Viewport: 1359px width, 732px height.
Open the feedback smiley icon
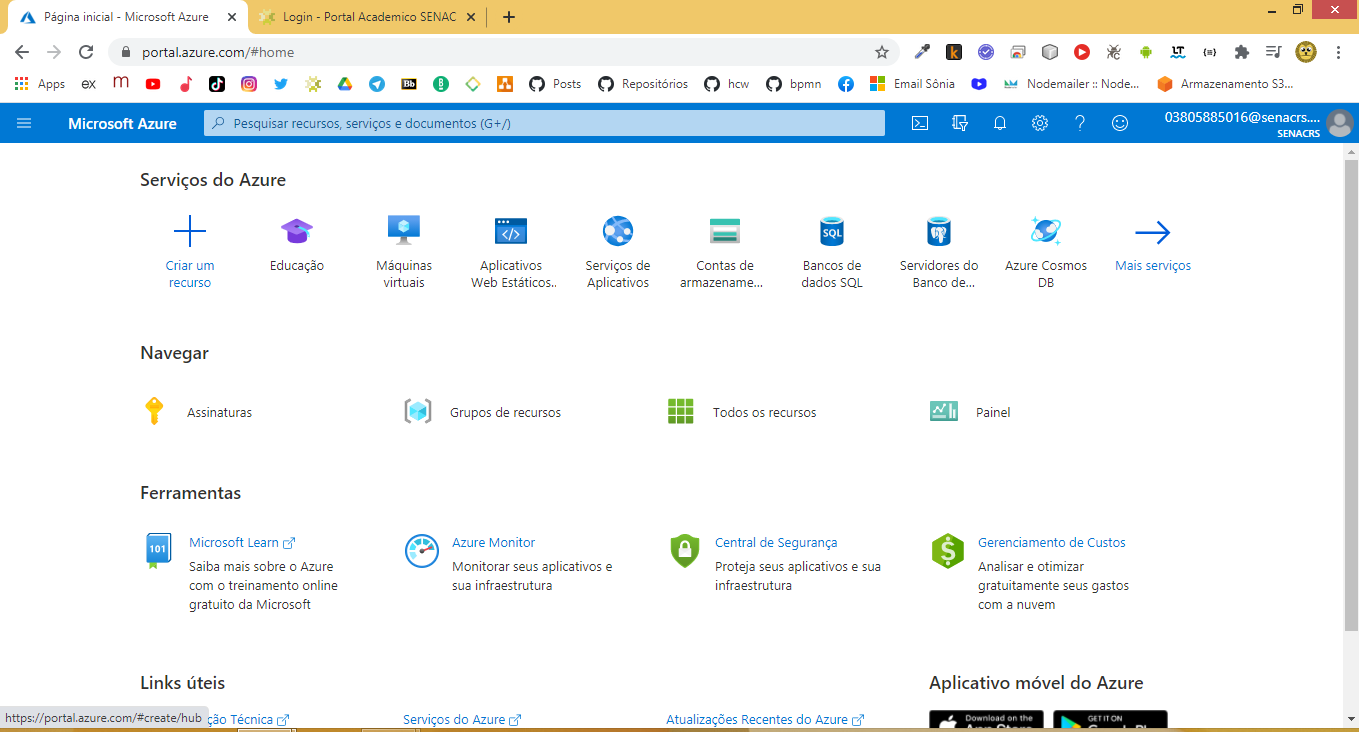pos(1120,123)
